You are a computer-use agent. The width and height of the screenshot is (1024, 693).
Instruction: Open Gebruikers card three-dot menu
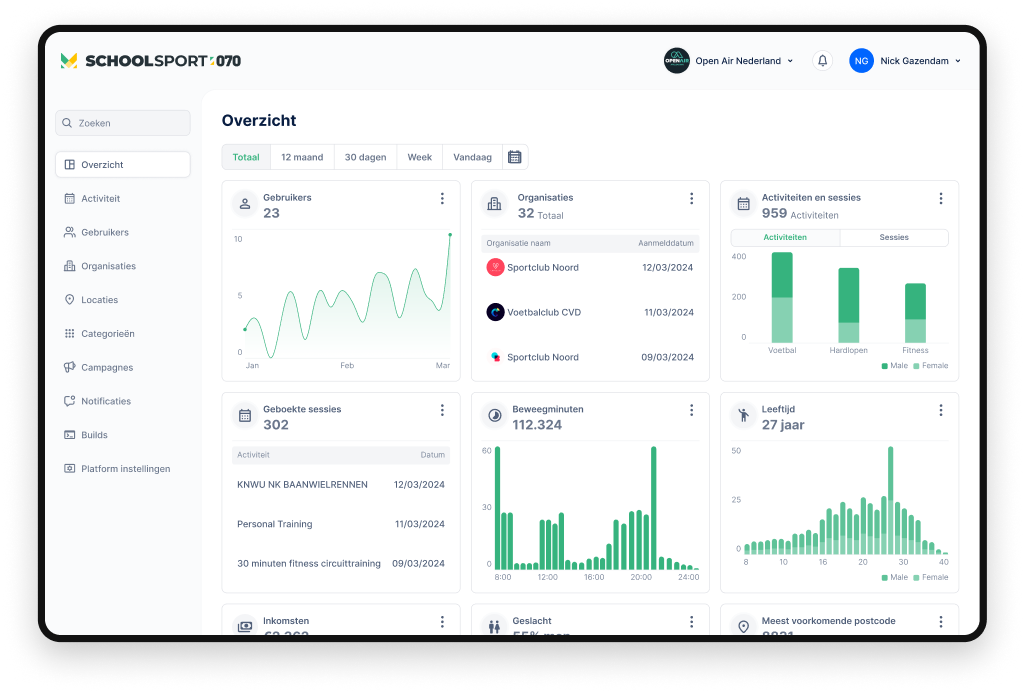(442, 199)
